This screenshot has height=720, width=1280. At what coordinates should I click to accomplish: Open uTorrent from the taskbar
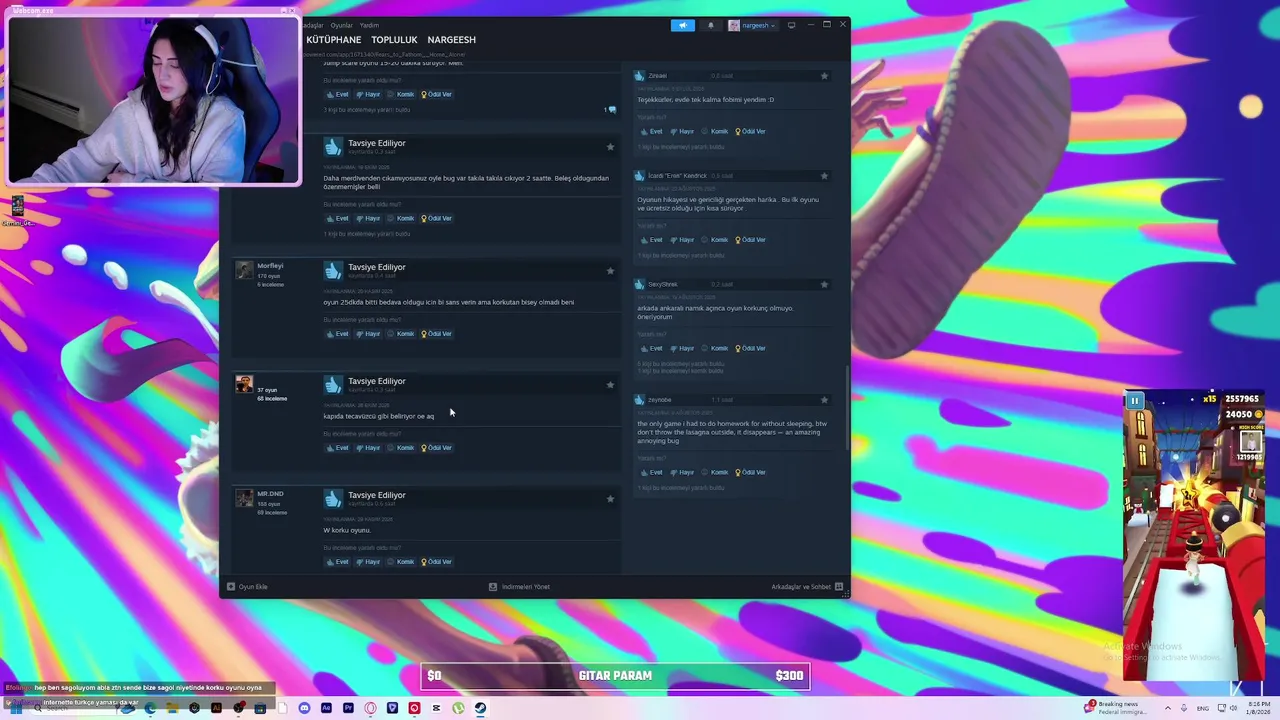(x=458, y=708)
